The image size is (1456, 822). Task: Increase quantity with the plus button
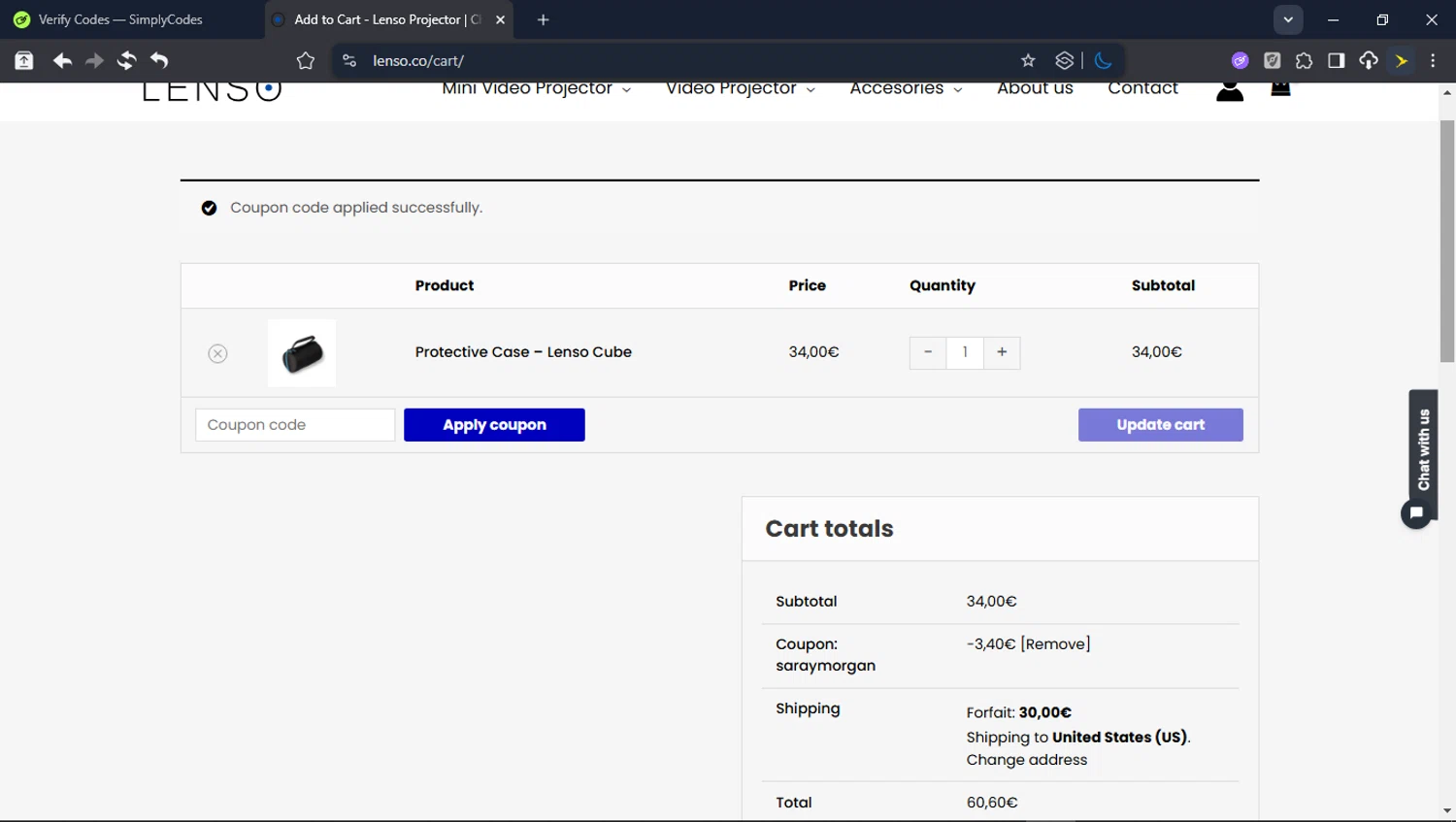coord(1002,352)
